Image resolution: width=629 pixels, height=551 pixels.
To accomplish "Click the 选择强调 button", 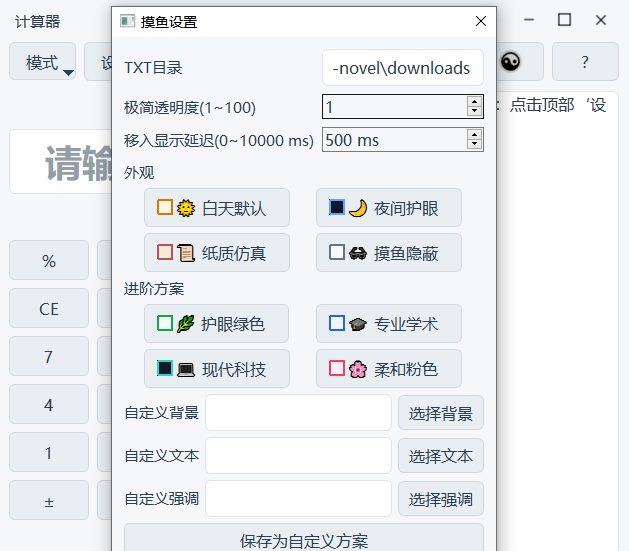I will pyautogui.click(x=441, y=499).
